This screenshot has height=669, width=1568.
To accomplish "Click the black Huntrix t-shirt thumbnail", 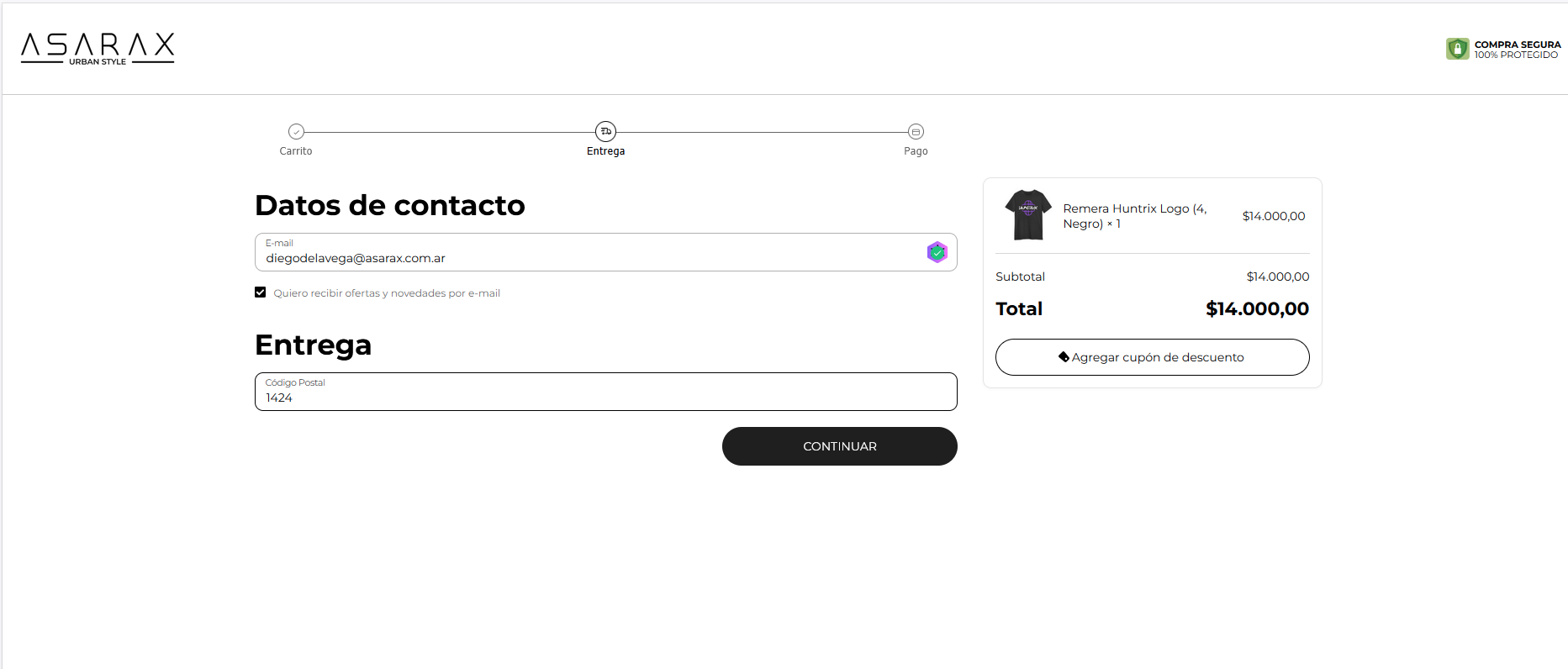I will tap(1027, 215).
